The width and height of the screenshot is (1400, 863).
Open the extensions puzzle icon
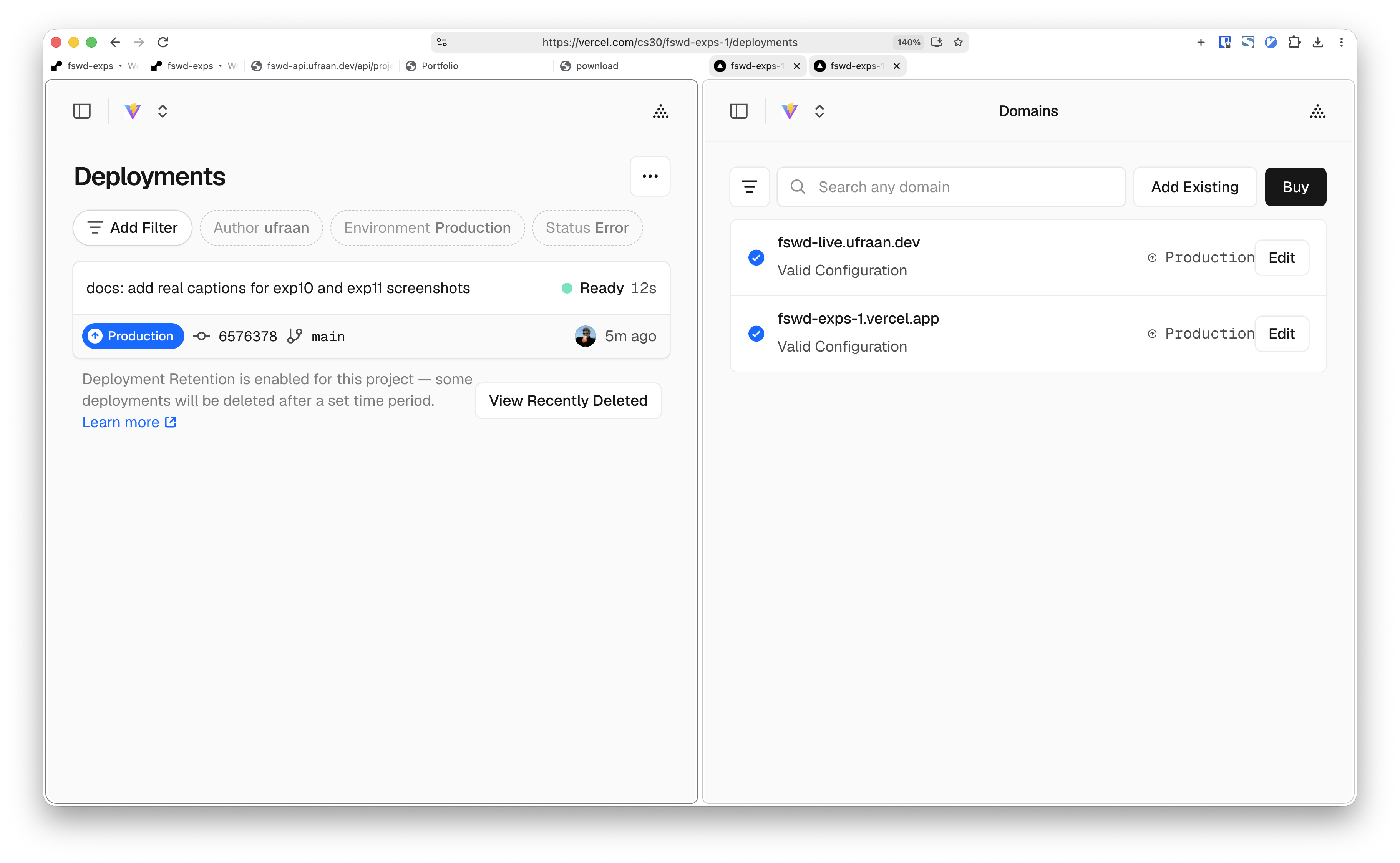[1294, 42]
